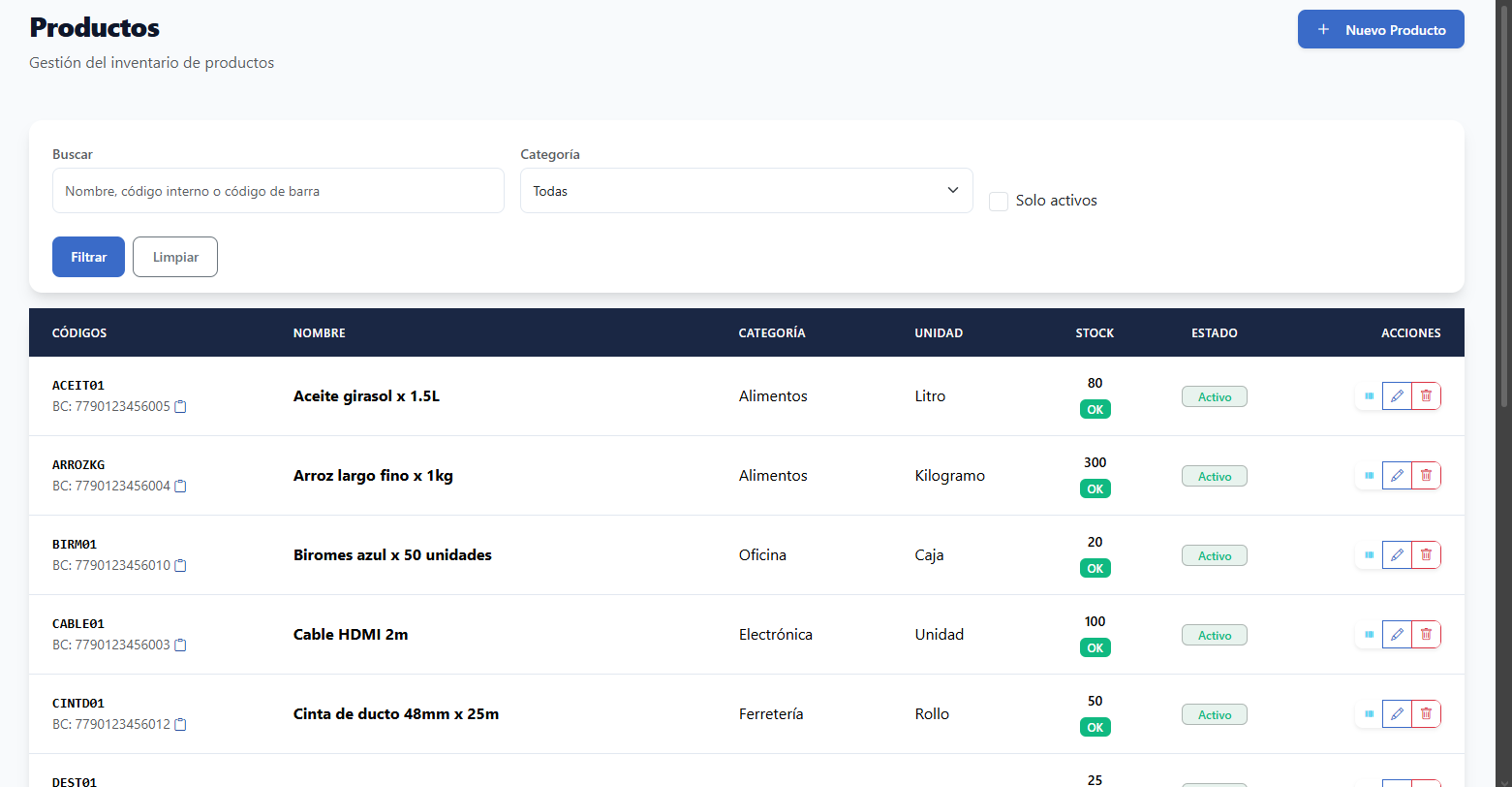Viewport: 1512px width, 787px height.
Task: Click the internal code CABLE01
Action: coord(78,624)
